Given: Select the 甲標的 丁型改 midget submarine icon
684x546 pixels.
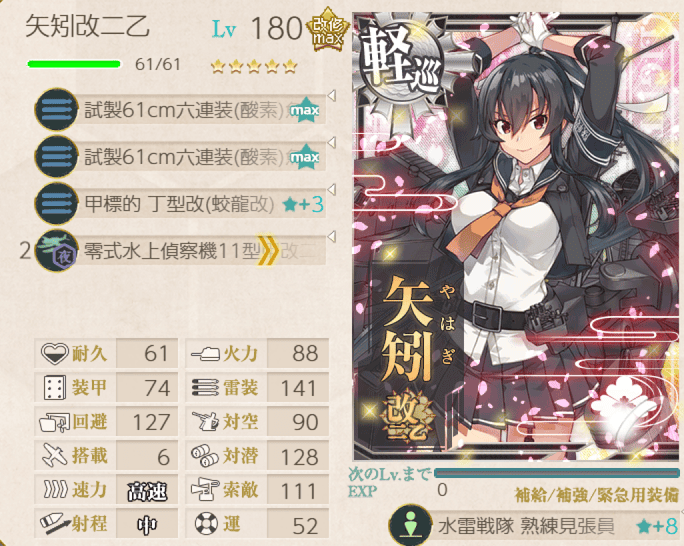Looking at the screenshot, I should pyautogui.click(x=56, y=203).
